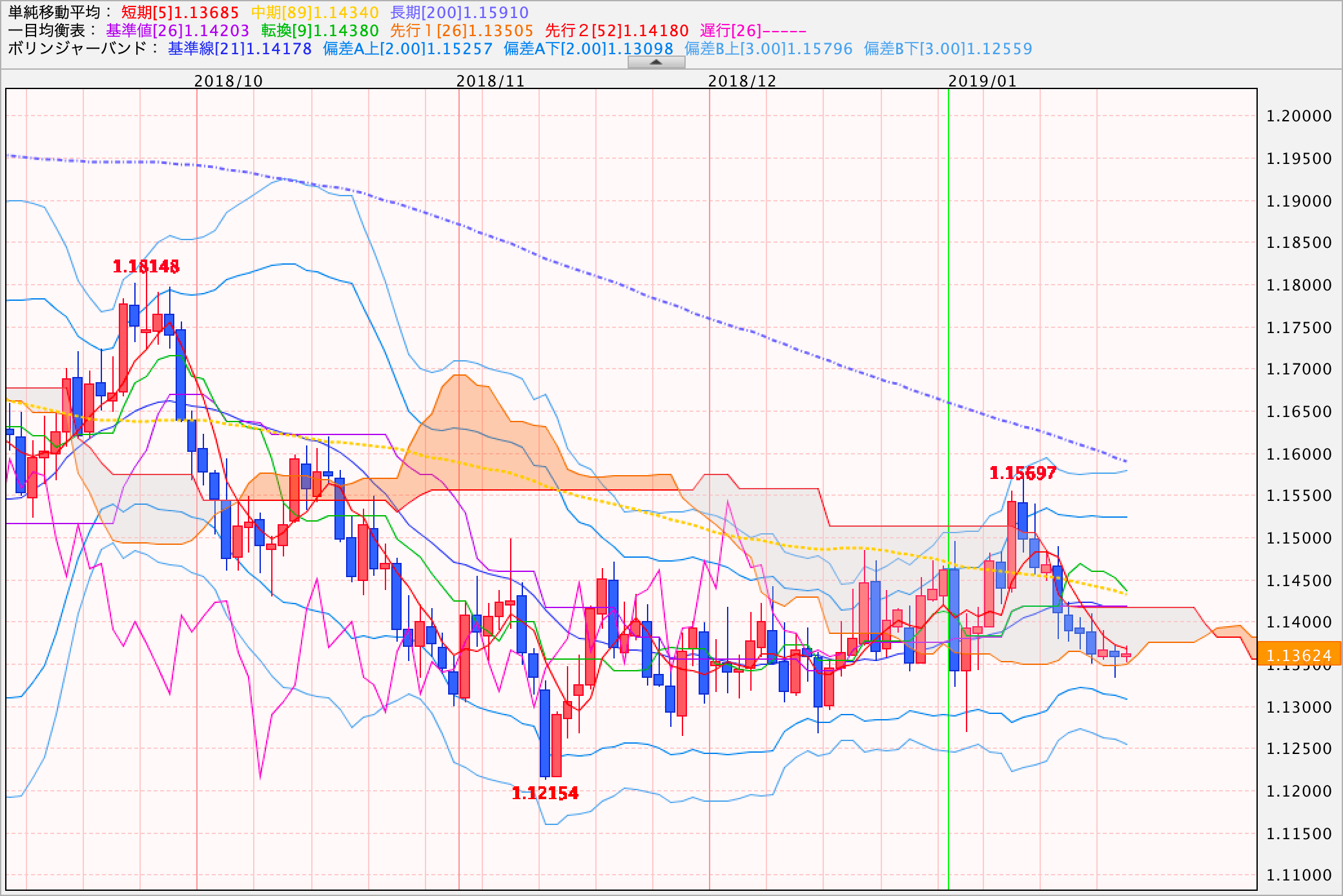1343x896 pixels.
Task: Click the Bollinger Band heading
Action: click(x=83, y=49)
